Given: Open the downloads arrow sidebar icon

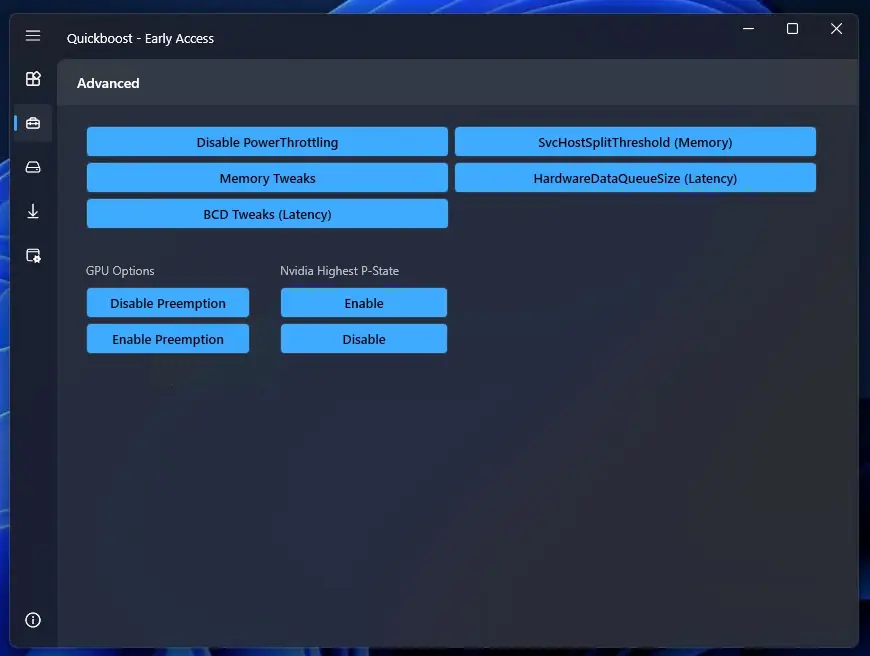Looking at the screenshot, I should click(x=33, y=211).
